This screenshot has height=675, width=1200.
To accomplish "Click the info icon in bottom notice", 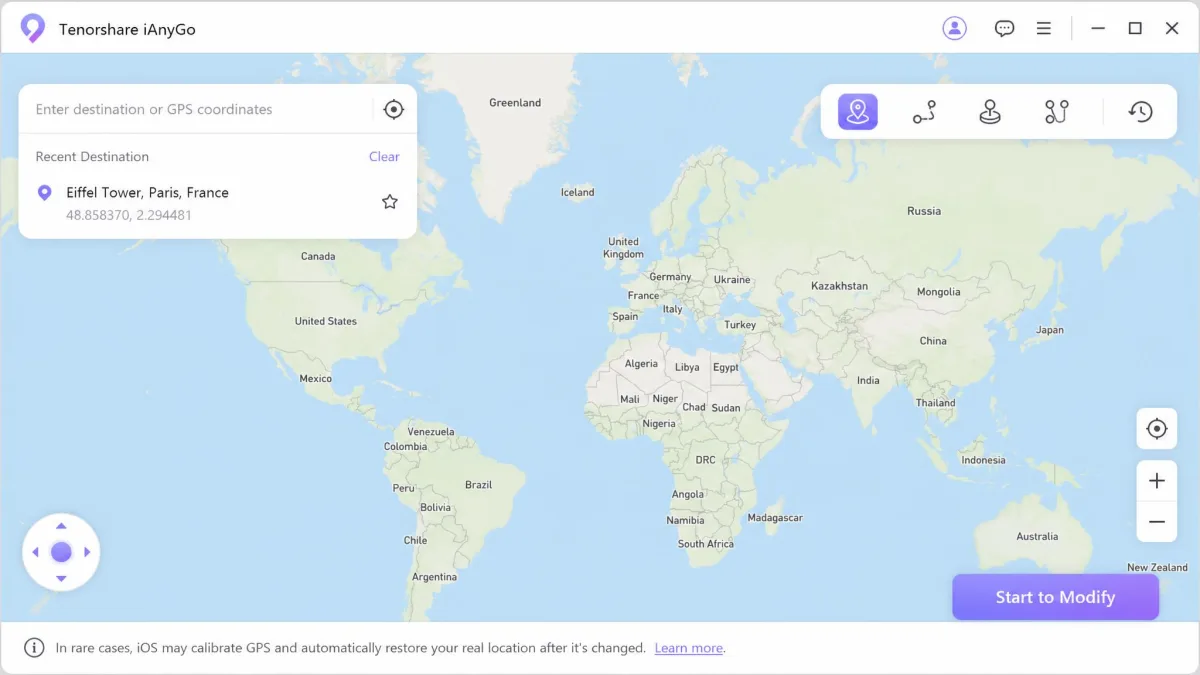I will coord(34,648).
